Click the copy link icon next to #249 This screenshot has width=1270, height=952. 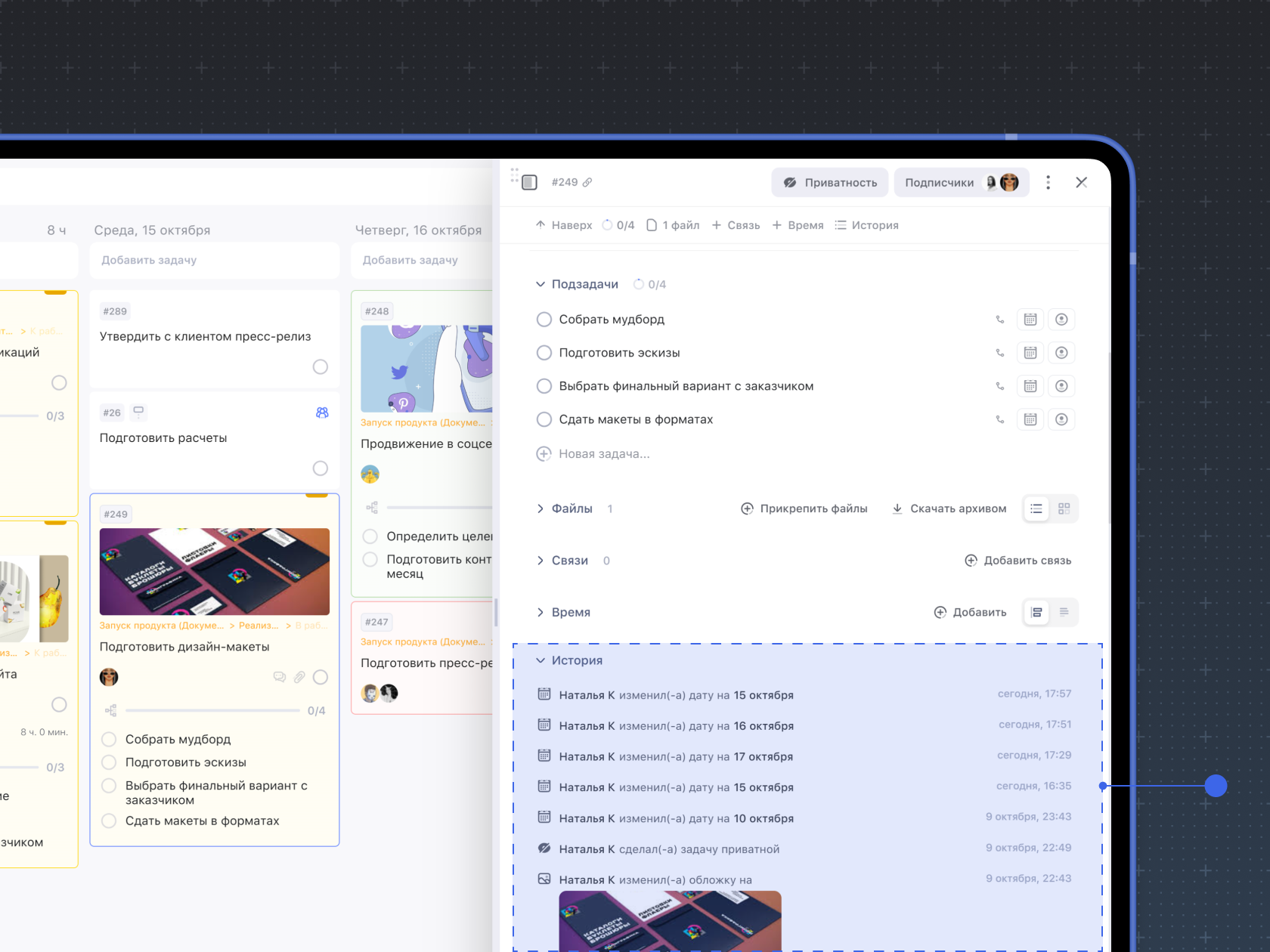pyautogui.click(x=587, y=183)
